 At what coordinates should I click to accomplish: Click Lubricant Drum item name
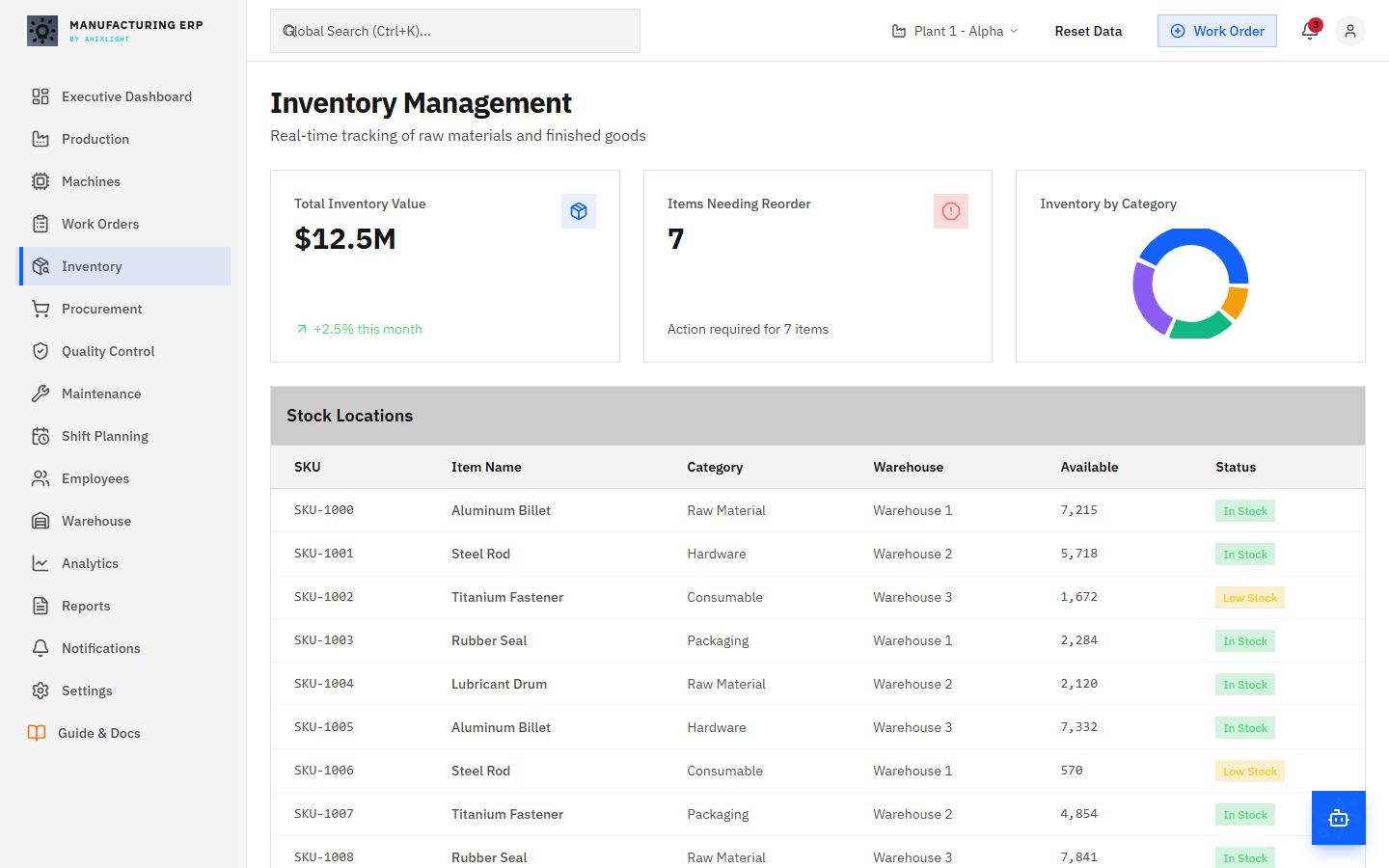[499, 684]
